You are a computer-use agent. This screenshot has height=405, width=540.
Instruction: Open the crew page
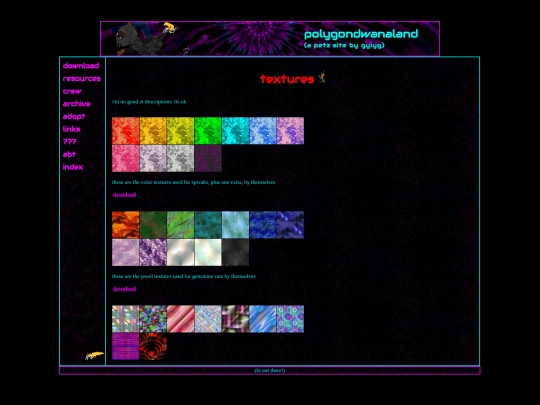pos(72,91)
